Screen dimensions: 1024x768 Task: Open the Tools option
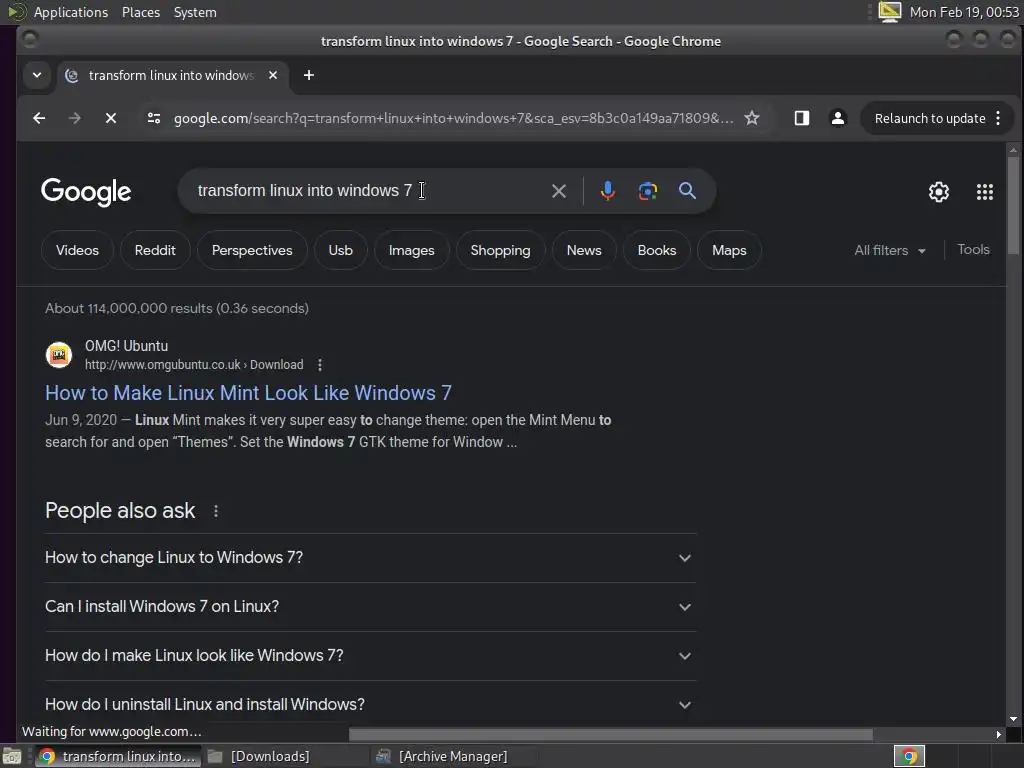click(973, 249)
